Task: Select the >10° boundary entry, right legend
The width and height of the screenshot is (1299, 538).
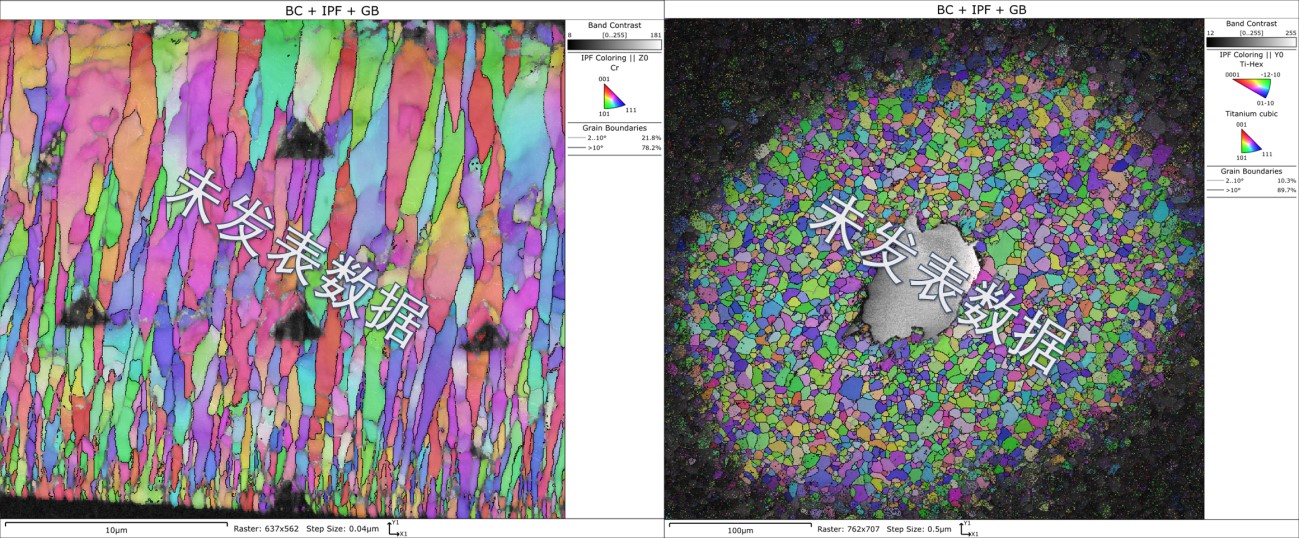Action: tap(1250, 189)
